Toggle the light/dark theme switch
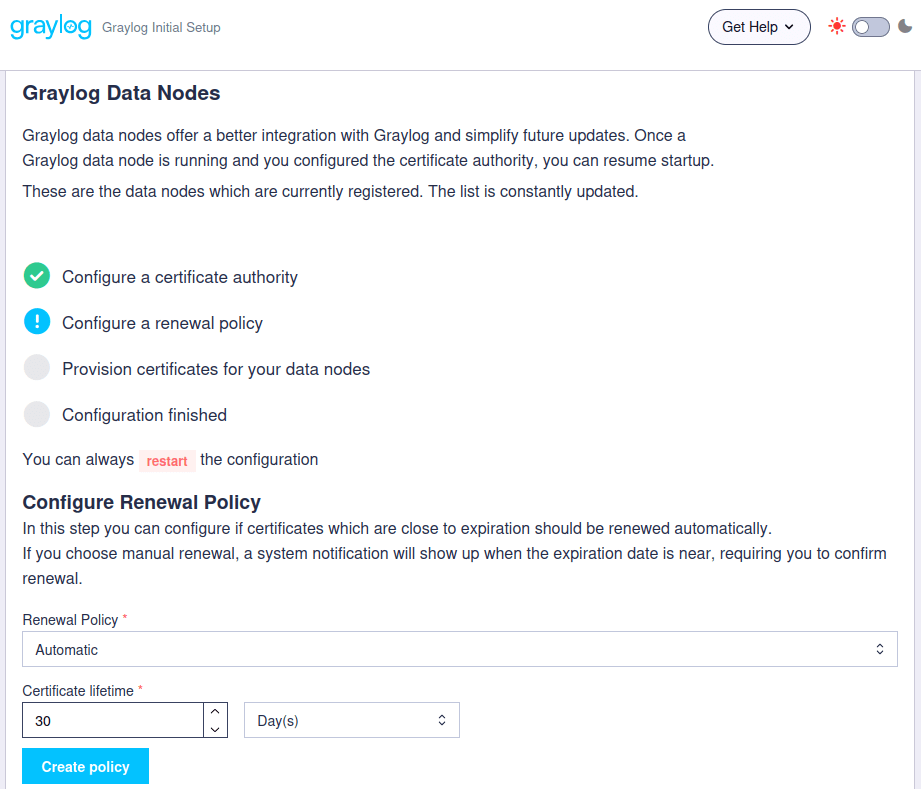This screenshot has width=921, height=789. 870,27
